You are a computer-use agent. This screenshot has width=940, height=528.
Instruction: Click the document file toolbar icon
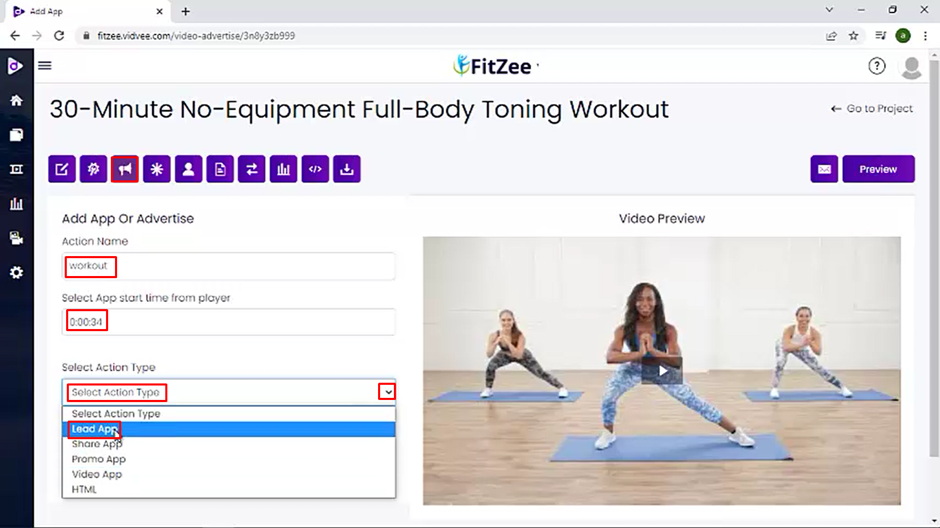click(220, 169)
